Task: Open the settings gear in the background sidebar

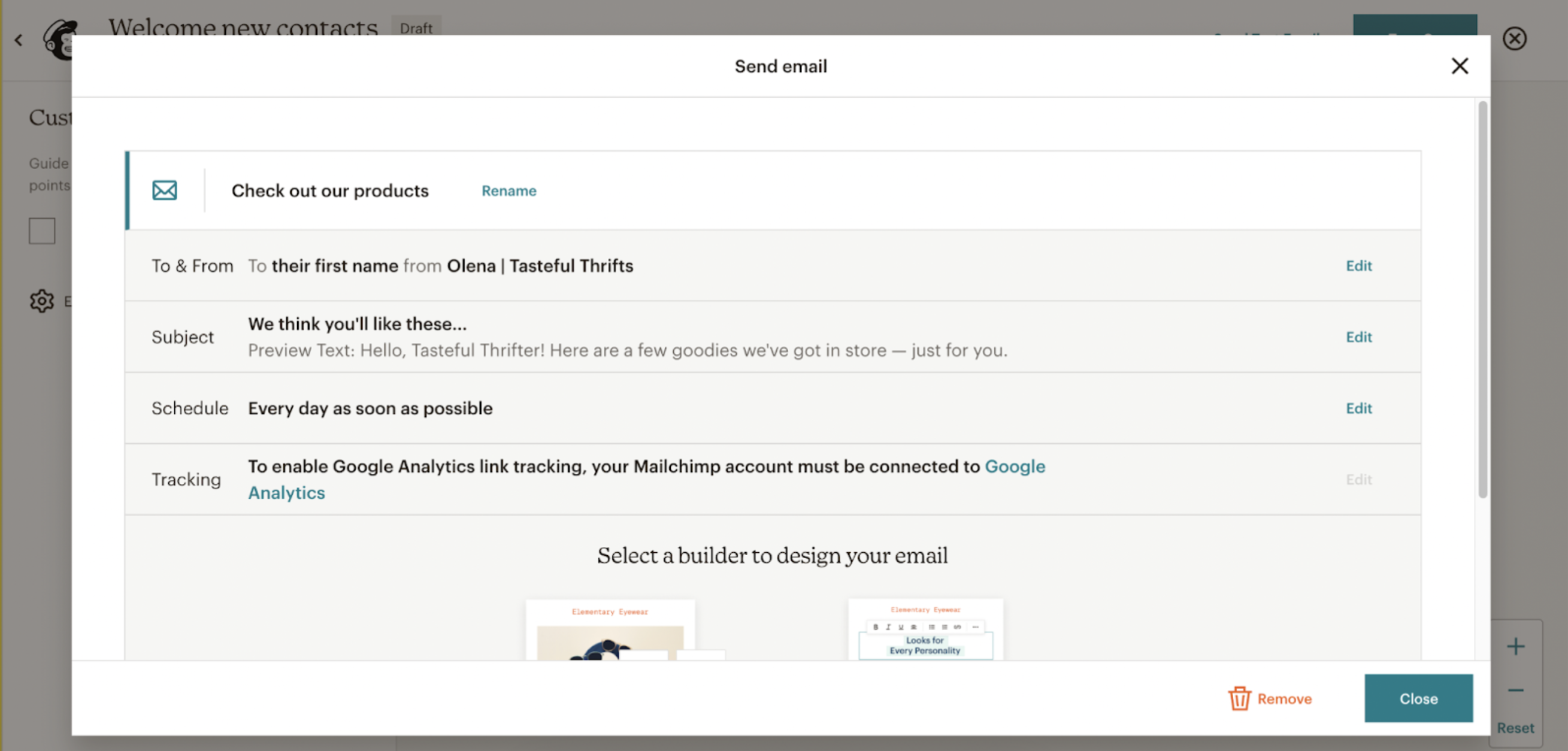Action: coord(41,301)
